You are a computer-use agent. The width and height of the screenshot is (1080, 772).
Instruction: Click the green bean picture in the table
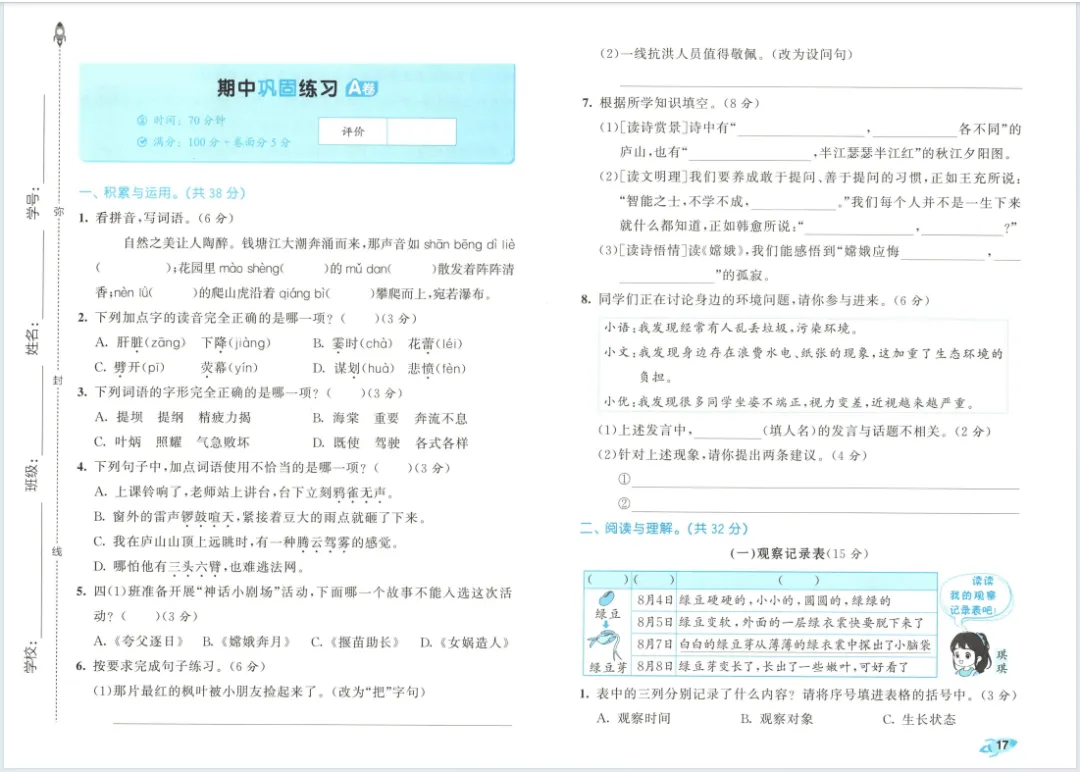pos(606,598)
